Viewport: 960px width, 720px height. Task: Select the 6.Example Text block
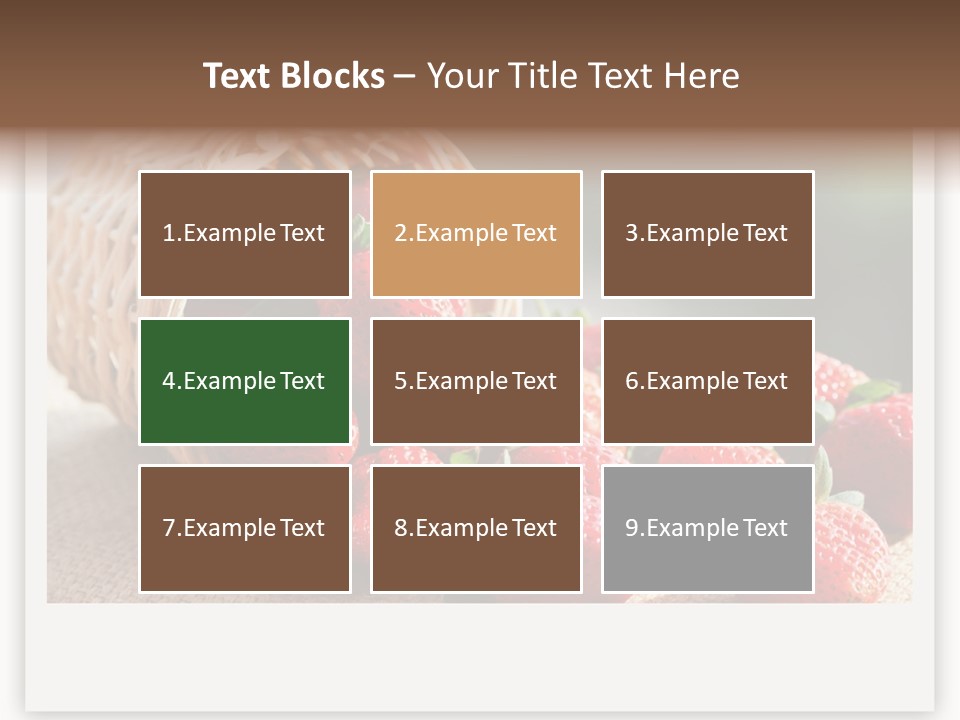click(x=707, y=381)
